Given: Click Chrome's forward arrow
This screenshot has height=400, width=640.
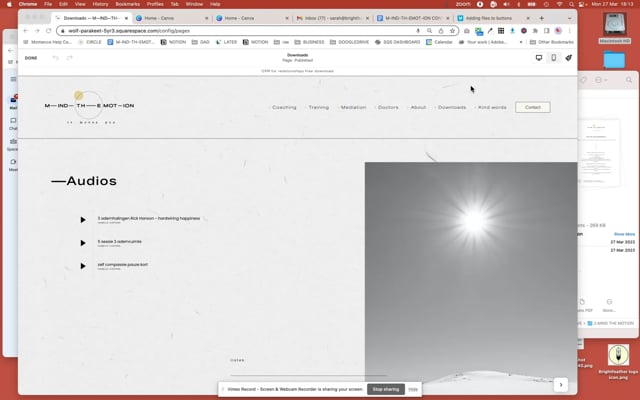Looking at the screenshot, I should pyautogui.click(x=37, y=31).
